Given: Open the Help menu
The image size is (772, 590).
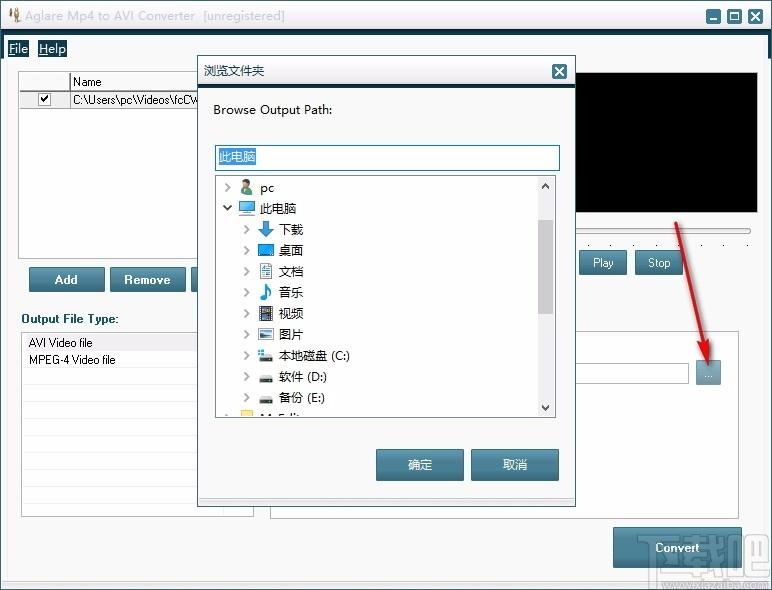Looking at the screenshot, I should (x=52, y=49).
